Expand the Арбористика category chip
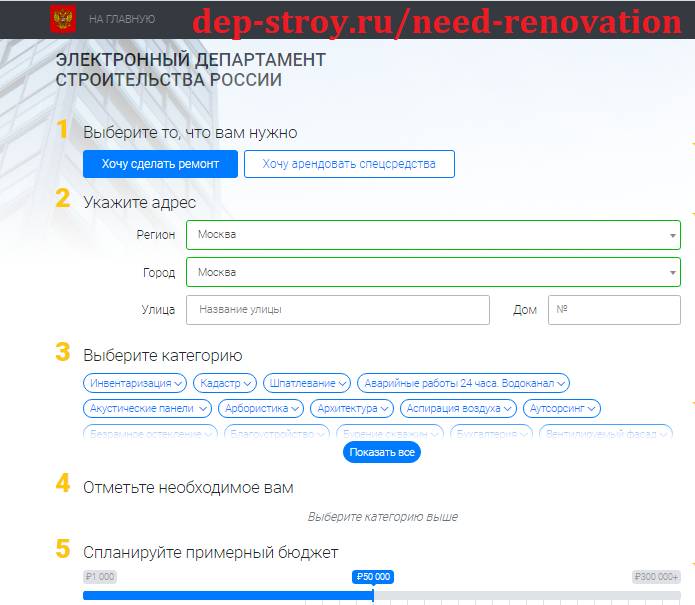The width and height of the screenshot is (695, 605). pos(260,408)
